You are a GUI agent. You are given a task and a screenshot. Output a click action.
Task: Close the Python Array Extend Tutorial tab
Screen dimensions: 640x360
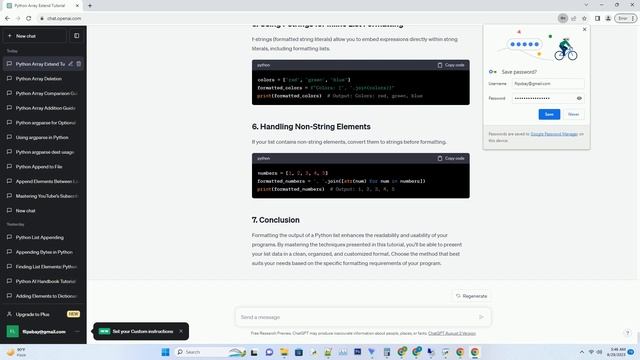click(77, 6)
